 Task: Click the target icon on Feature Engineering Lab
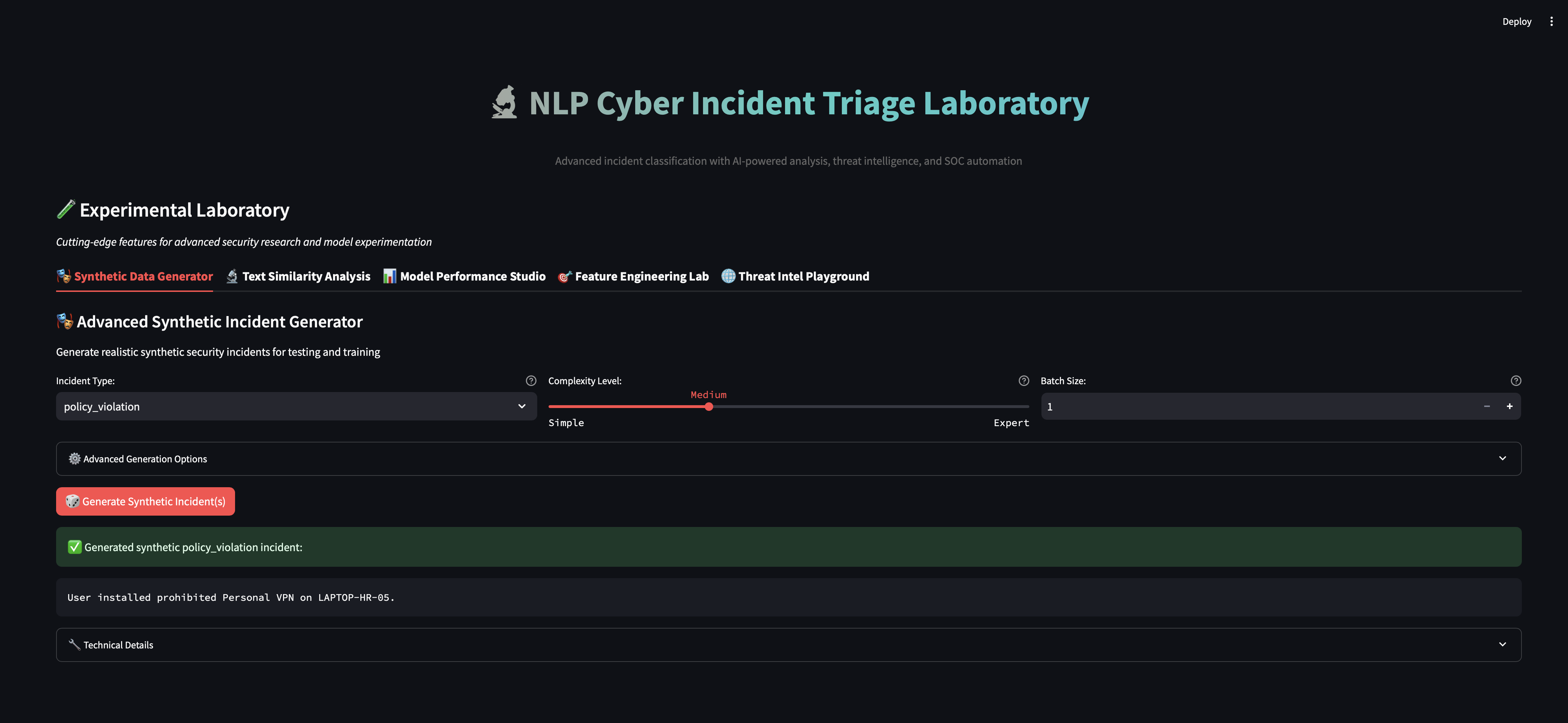564,276
